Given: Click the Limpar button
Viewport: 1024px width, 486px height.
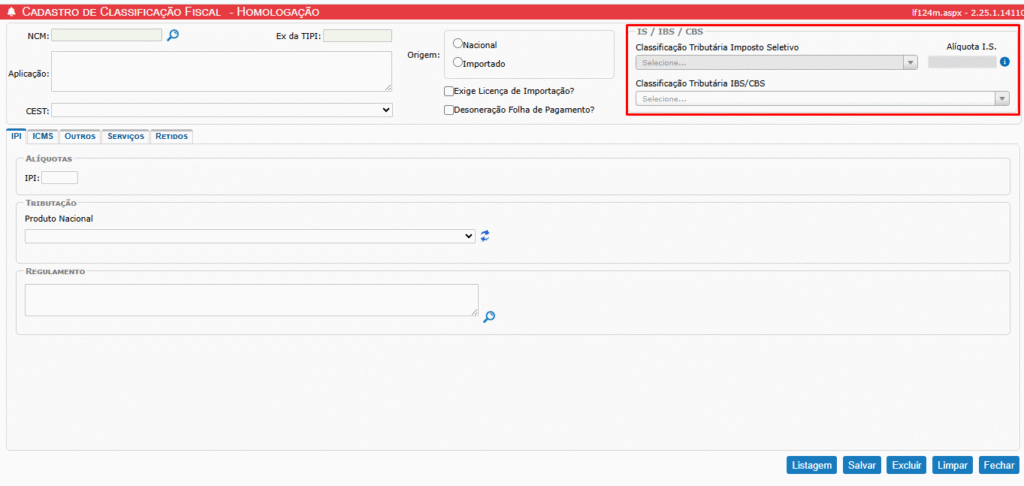Looking at the screenshot, I should click(x=952, y=465).
